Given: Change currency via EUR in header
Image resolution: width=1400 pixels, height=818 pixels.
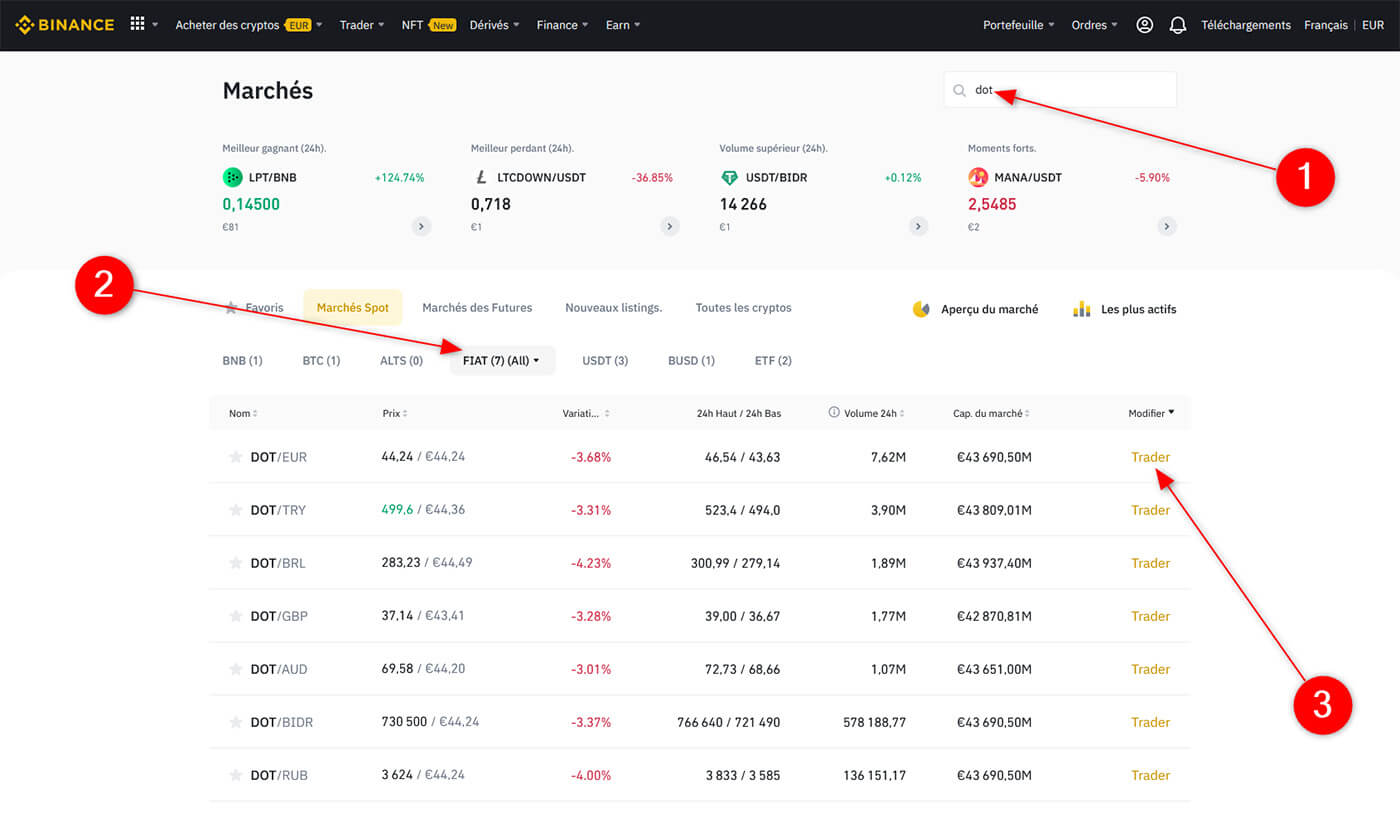Looking at the screenshot, I should [1373, 25].
